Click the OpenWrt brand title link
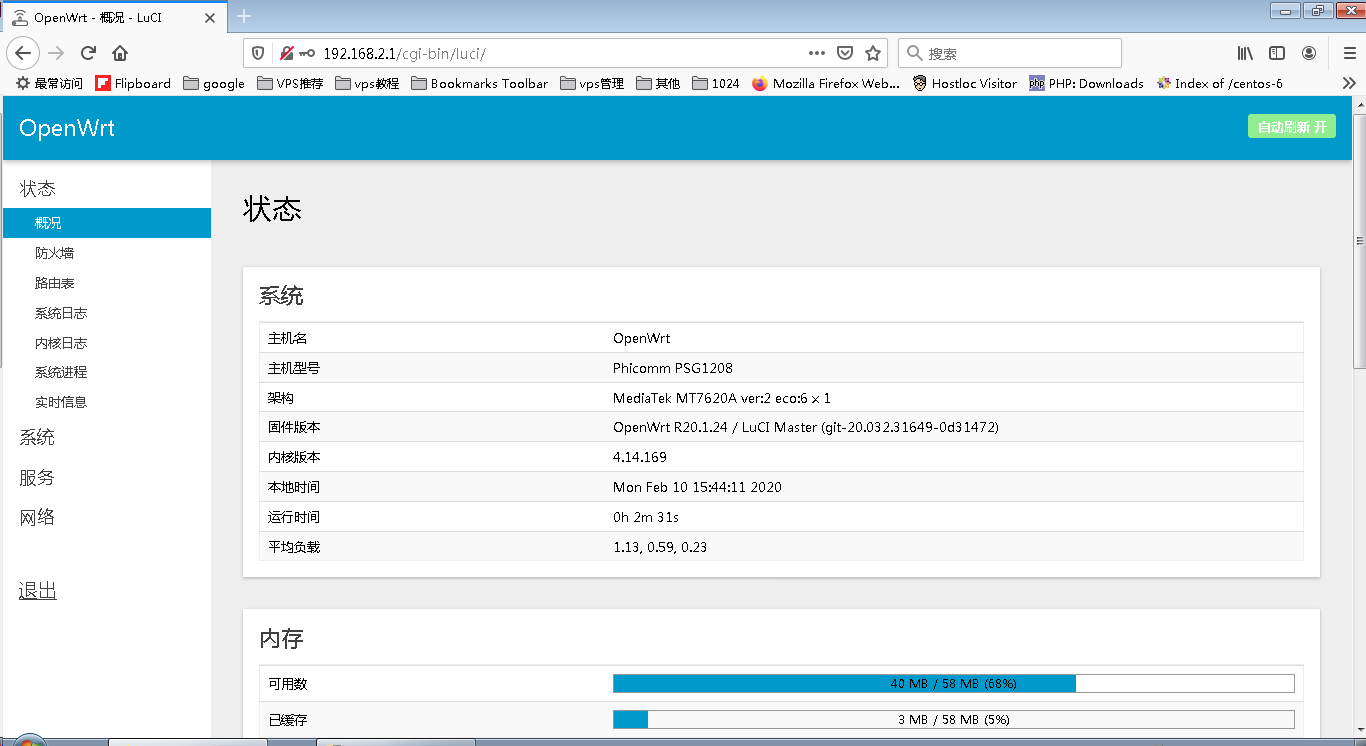This screenshot has height=746, width=1366. [67, 128]
